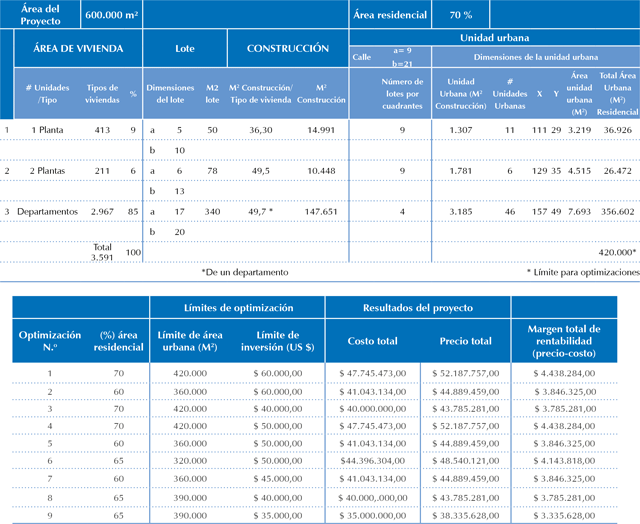Select the '36,30' construction value

[x=260, y=130]
